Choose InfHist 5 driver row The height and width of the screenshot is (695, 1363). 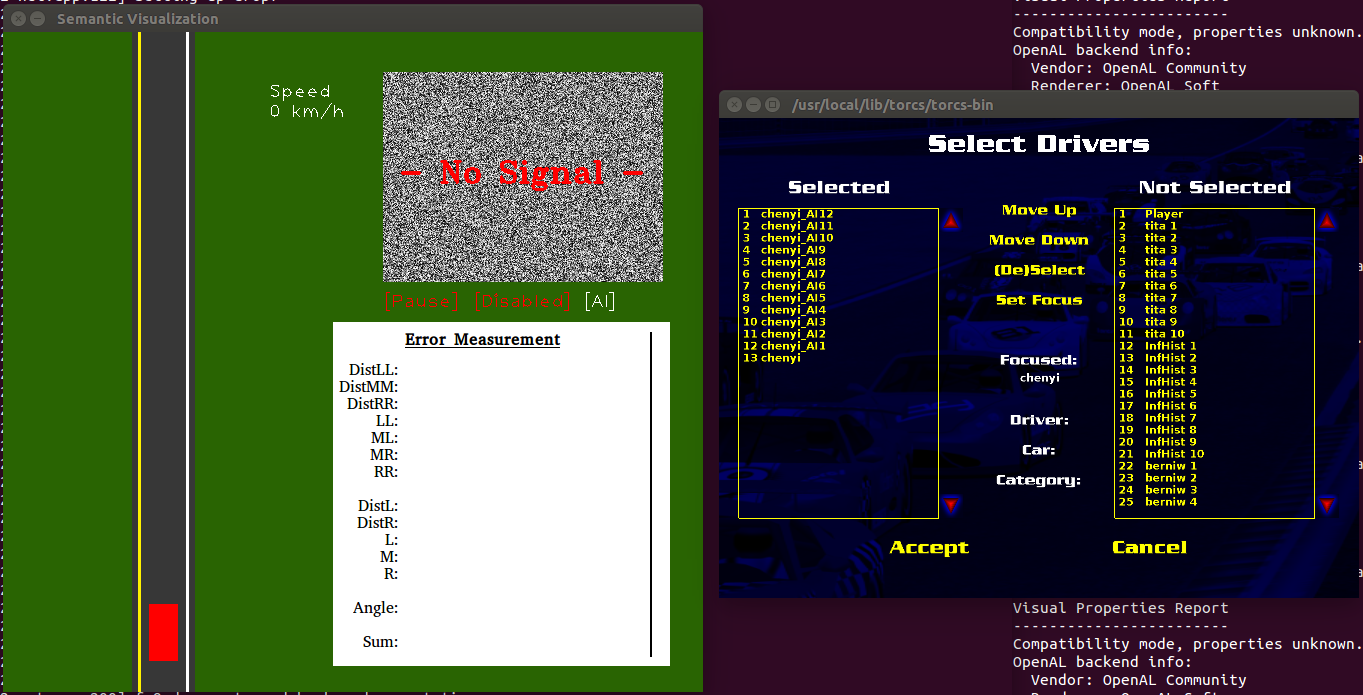coord(1214,394)
